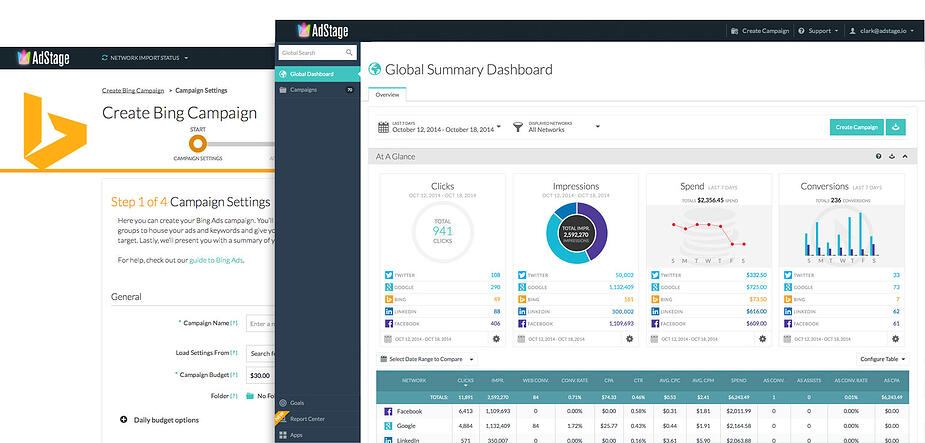Viewport: 925px width, 443px height.
Task: Click the Google icon in the table row
Action: 388,426
